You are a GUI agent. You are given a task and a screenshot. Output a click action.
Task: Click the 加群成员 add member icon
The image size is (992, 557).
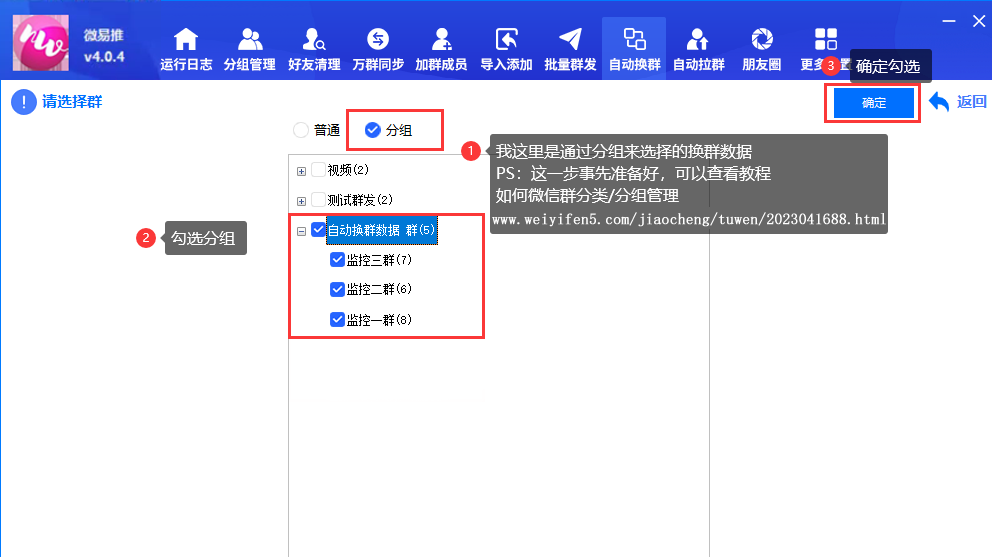click(x=441, y=40)
